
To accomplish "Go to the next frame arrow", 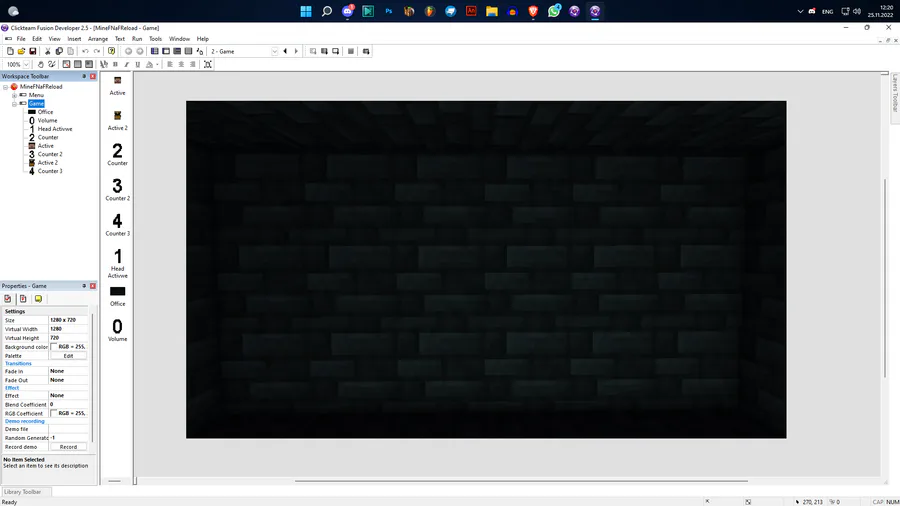I will click(x=296, y=51).
